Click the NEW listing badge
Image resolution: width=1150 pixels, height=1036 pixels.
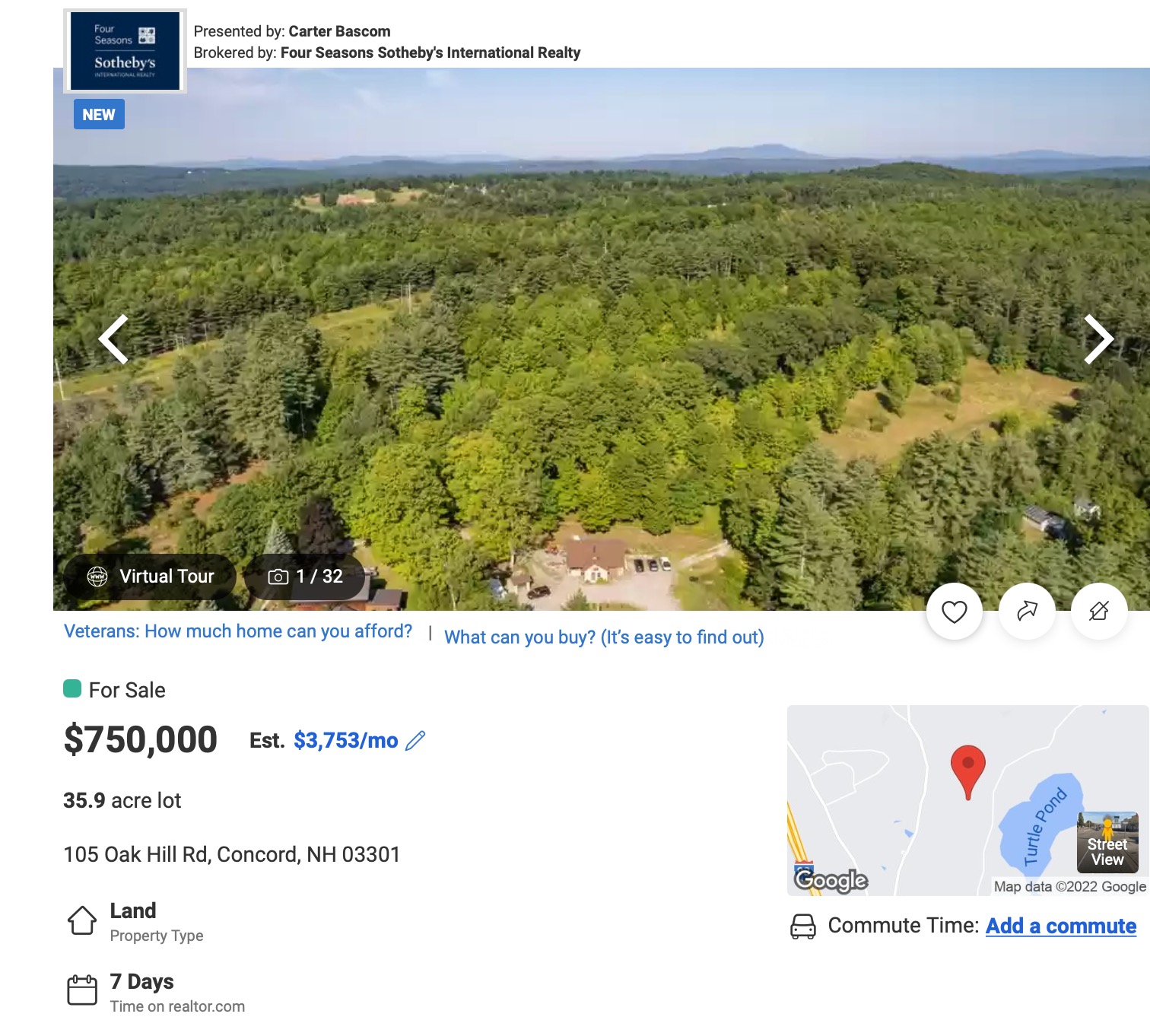(99, 115)
